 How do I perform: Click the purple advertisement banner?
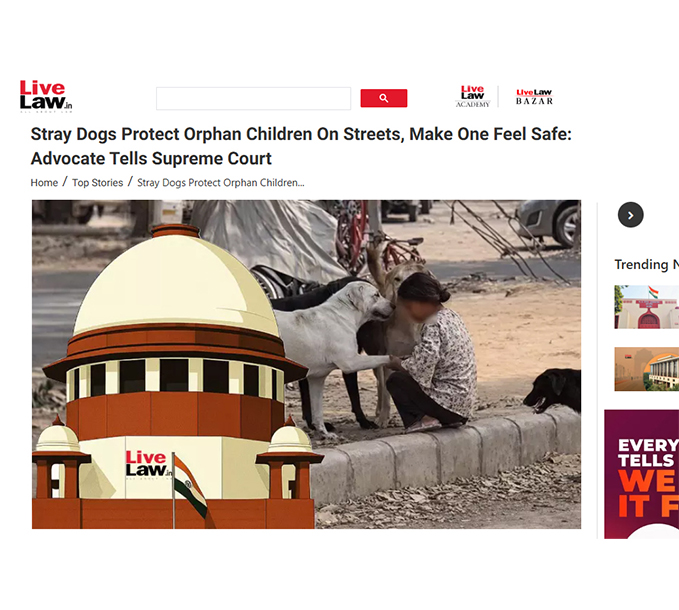642,474
